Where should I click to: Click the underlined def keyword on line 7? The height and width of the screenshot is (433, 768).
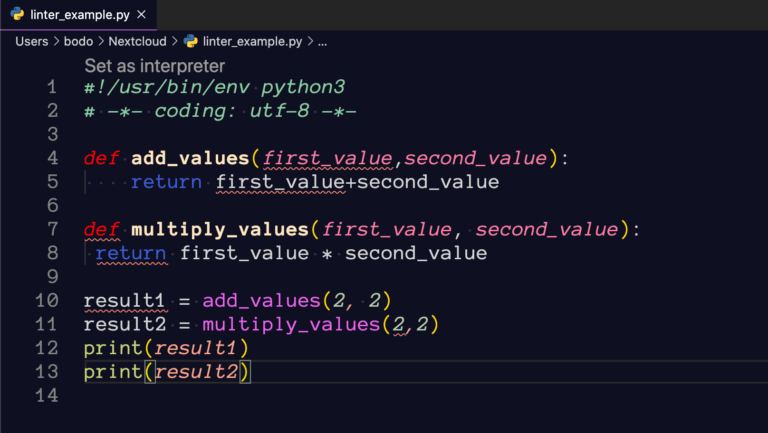(101, 229)
